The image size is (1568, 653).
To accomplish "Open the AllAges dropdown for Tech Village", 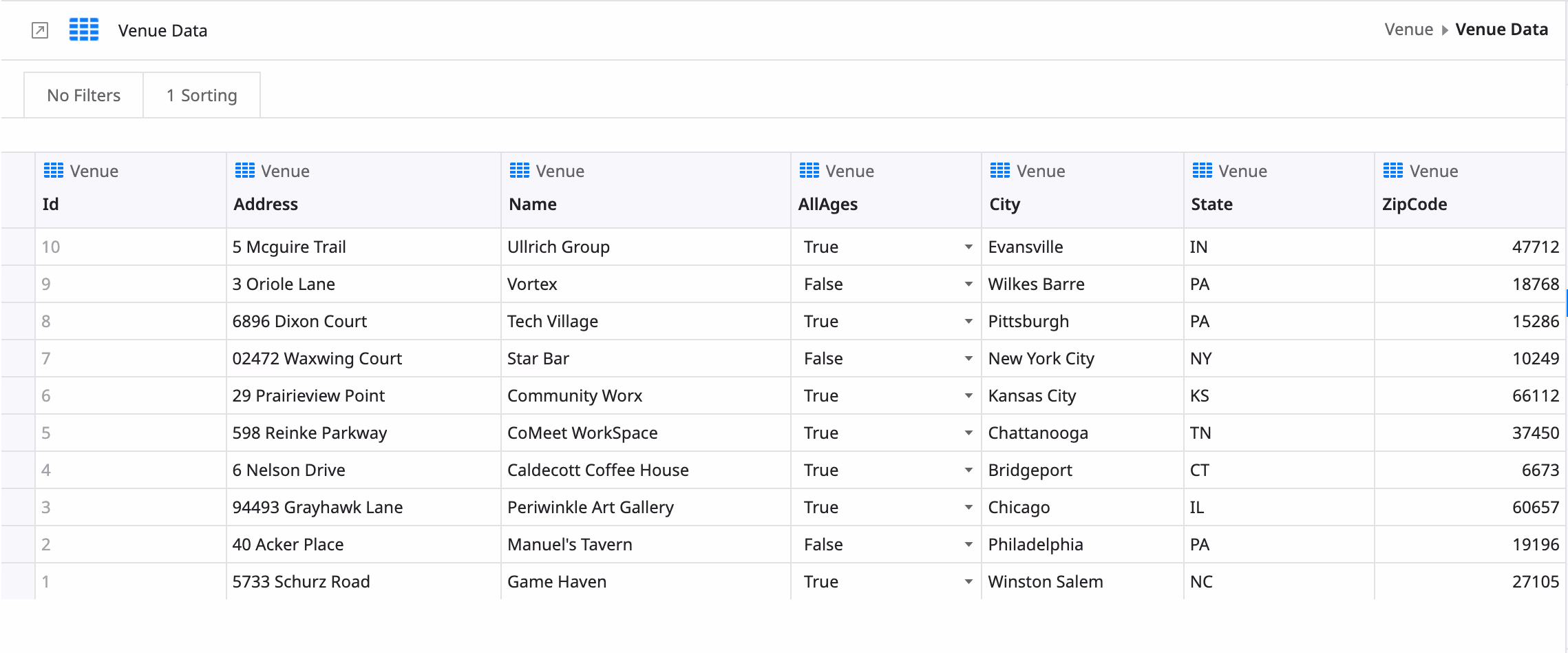I will point(967,321).
